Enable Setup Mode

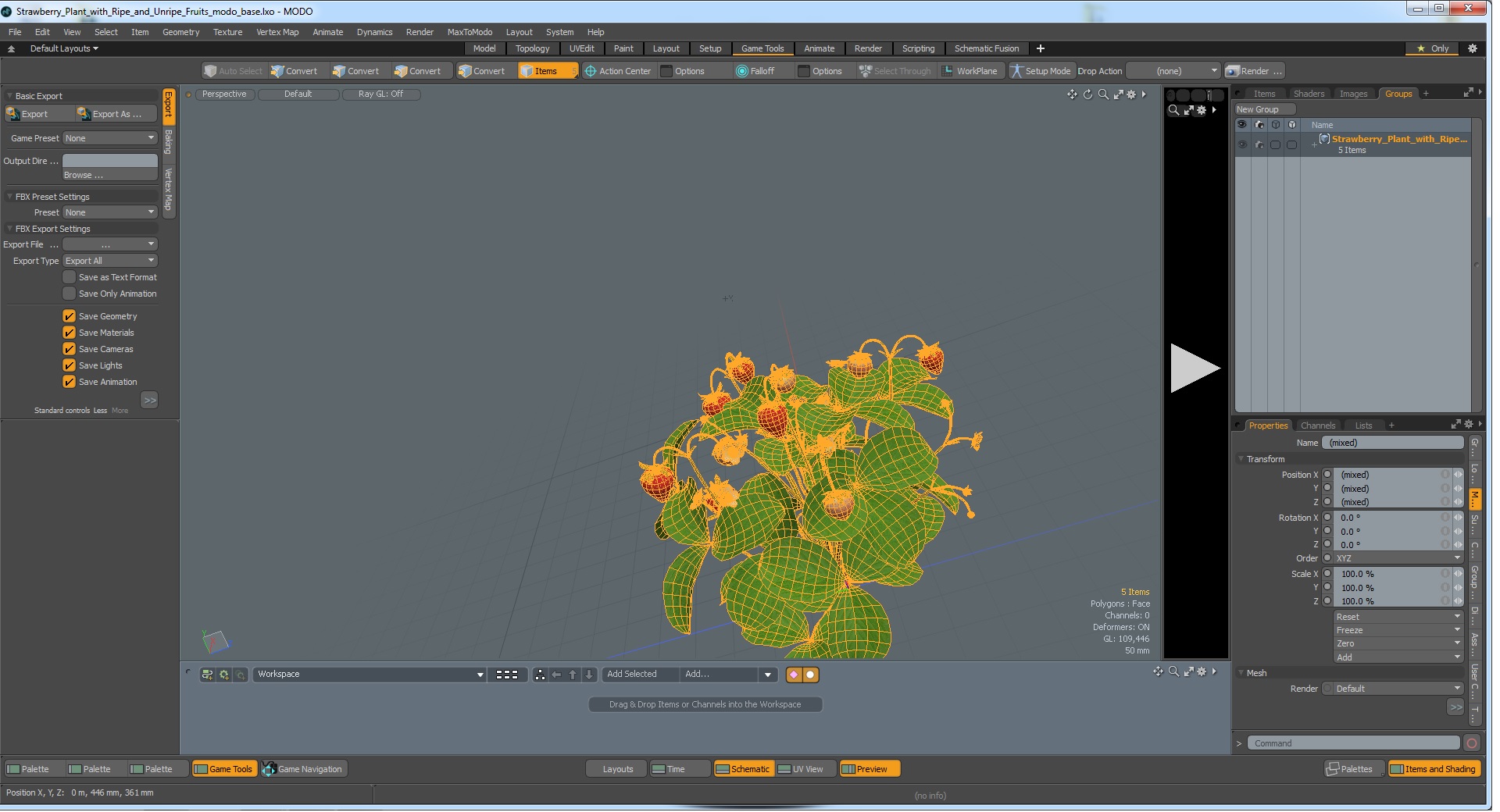(x=1041, y=71)
